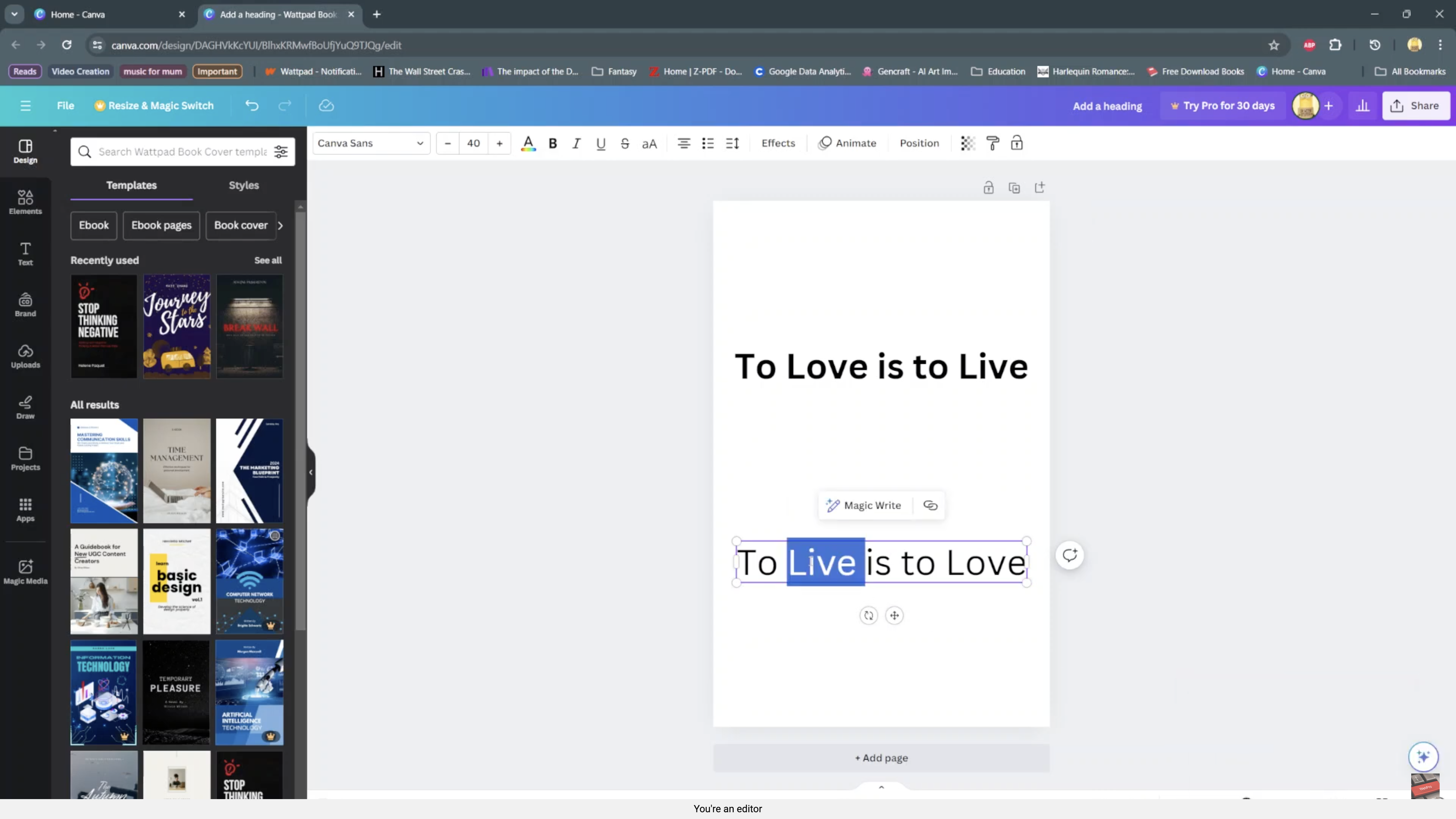The image size is (1456, 819).
Task: Select the Temporary Pleasure template
Action: (177, 692)
